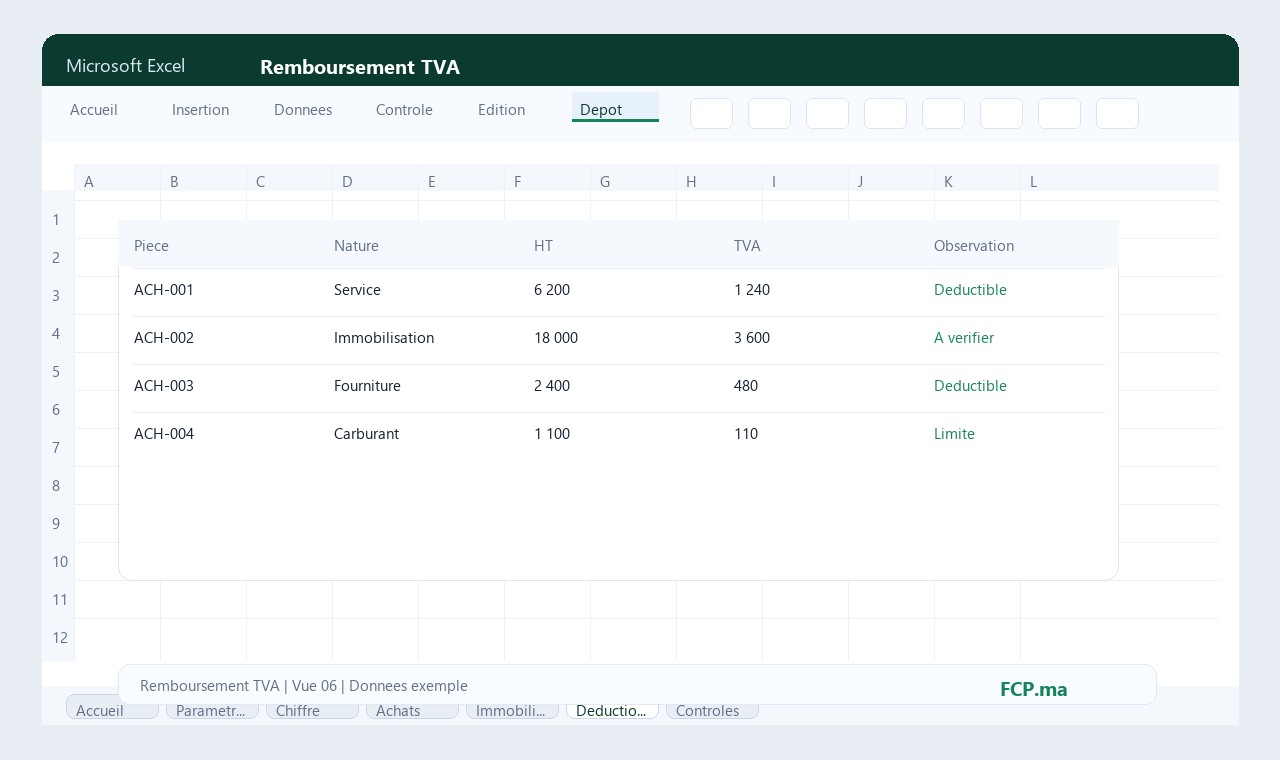The image size is (1280, 760).
Task: Click the Observation column heading
Action: [974, 246]
